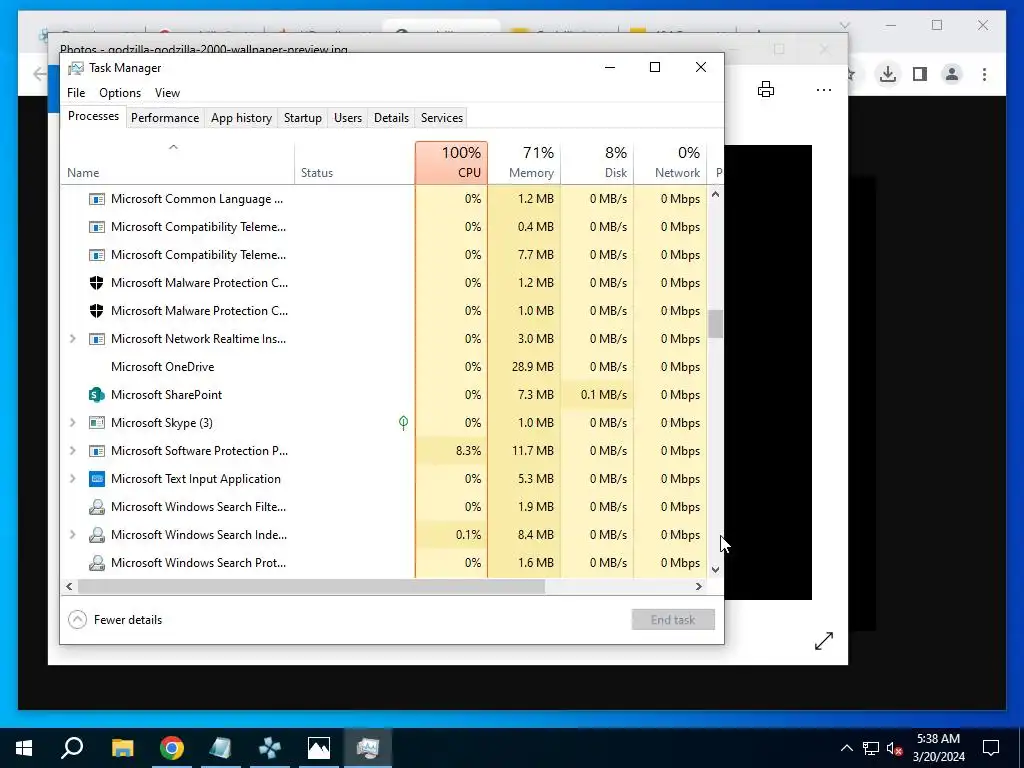Switch to the Startup tab
Image resolution: width=1024 pixels, height=768 pixels.
[x=302, y=118]
